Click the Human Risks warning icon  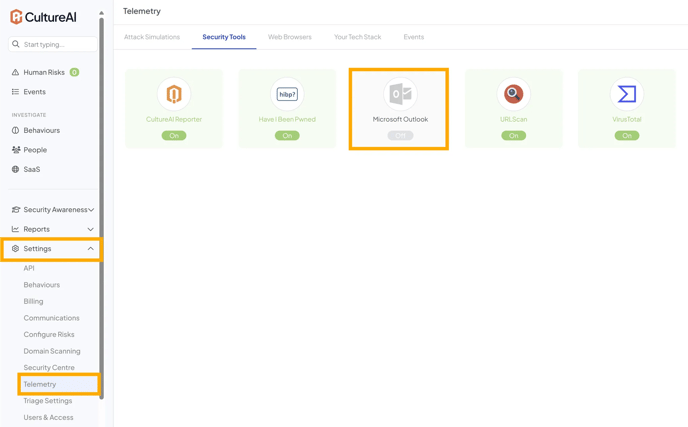point(15,72)
